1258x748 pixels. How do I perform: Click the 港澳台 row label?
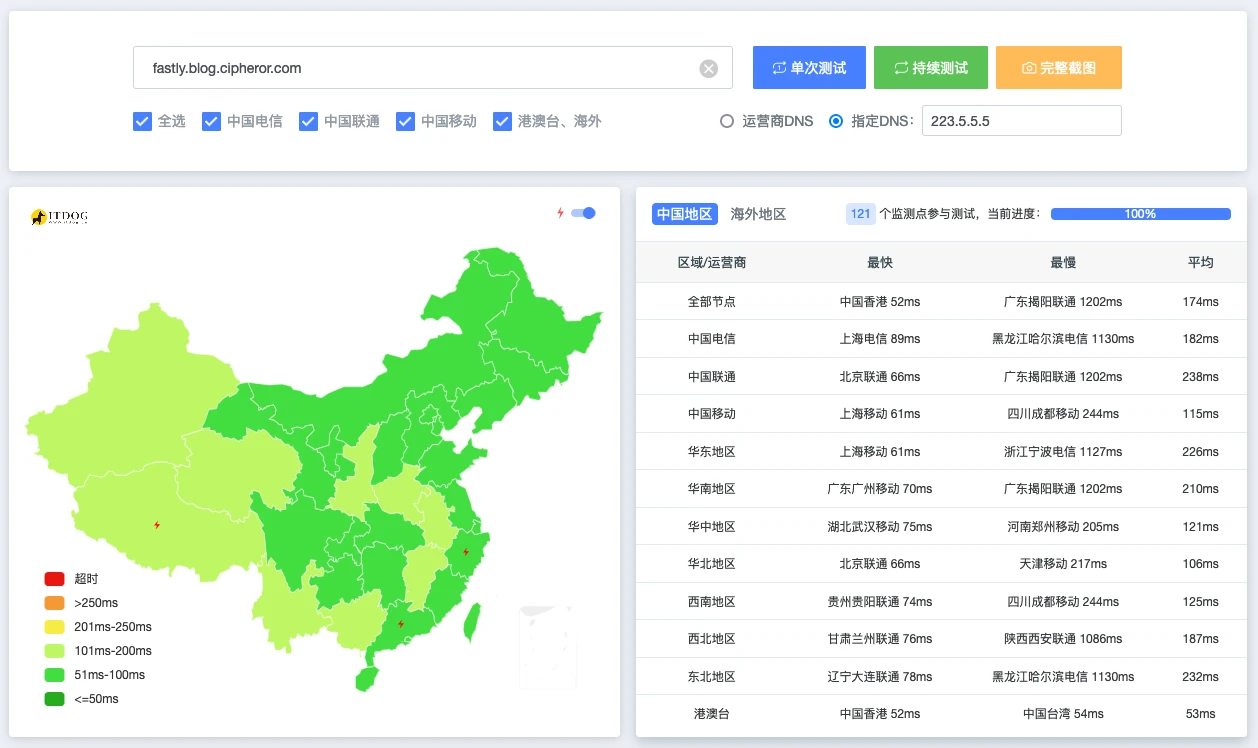712,714
